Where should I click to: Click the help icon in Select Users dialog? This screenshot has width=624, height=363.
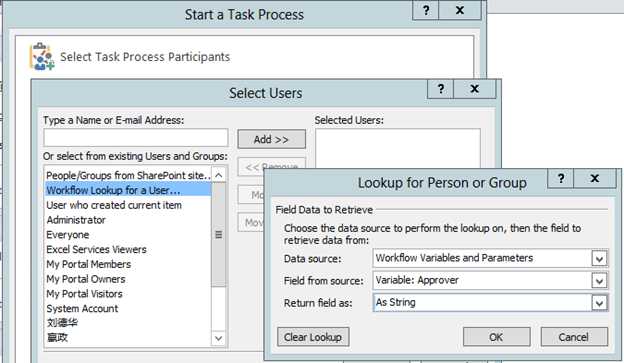[440, 89]
